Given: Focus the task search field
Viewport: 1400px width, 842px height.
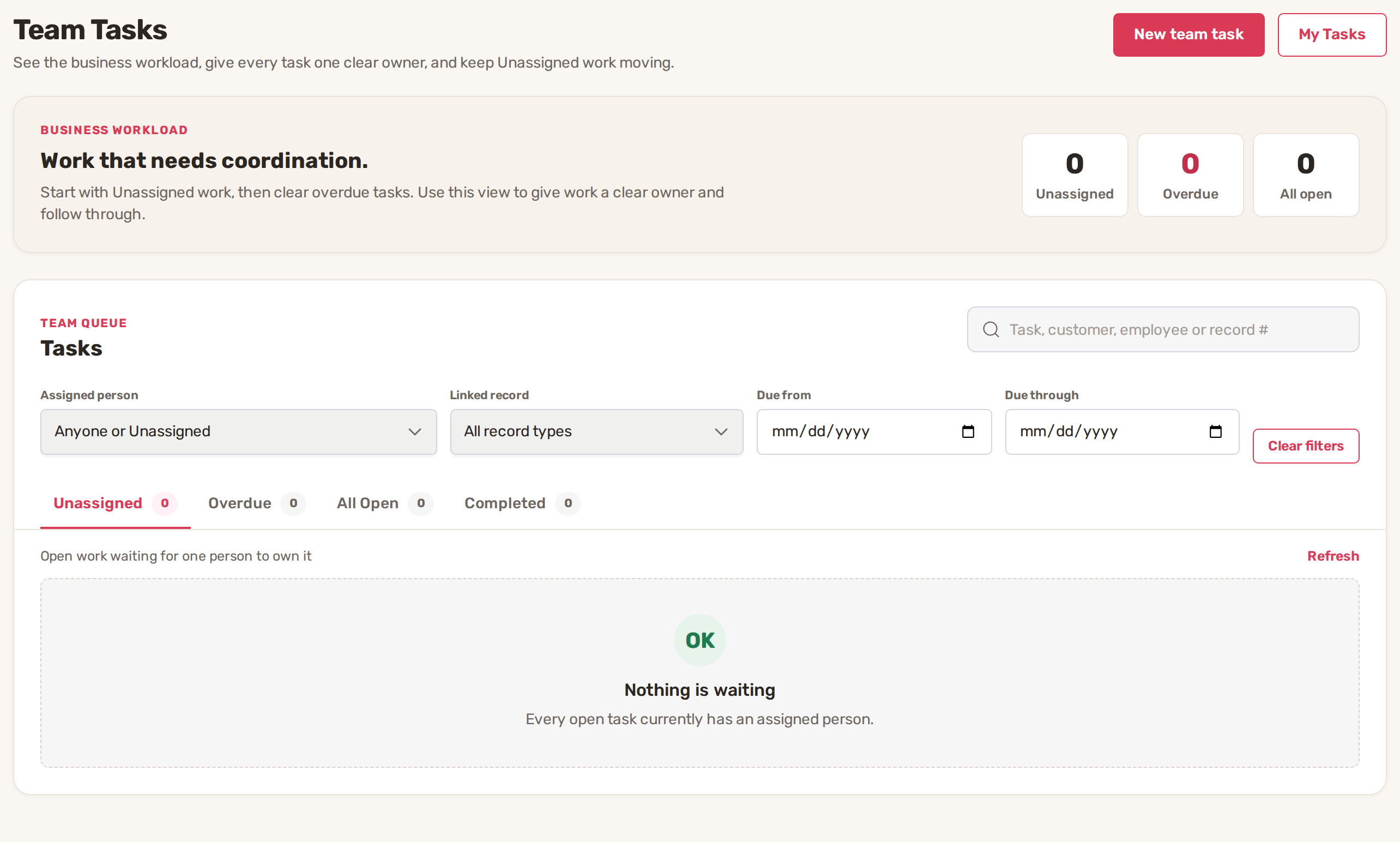Looking at the screenshot, I should click(x=1163, y=329).
